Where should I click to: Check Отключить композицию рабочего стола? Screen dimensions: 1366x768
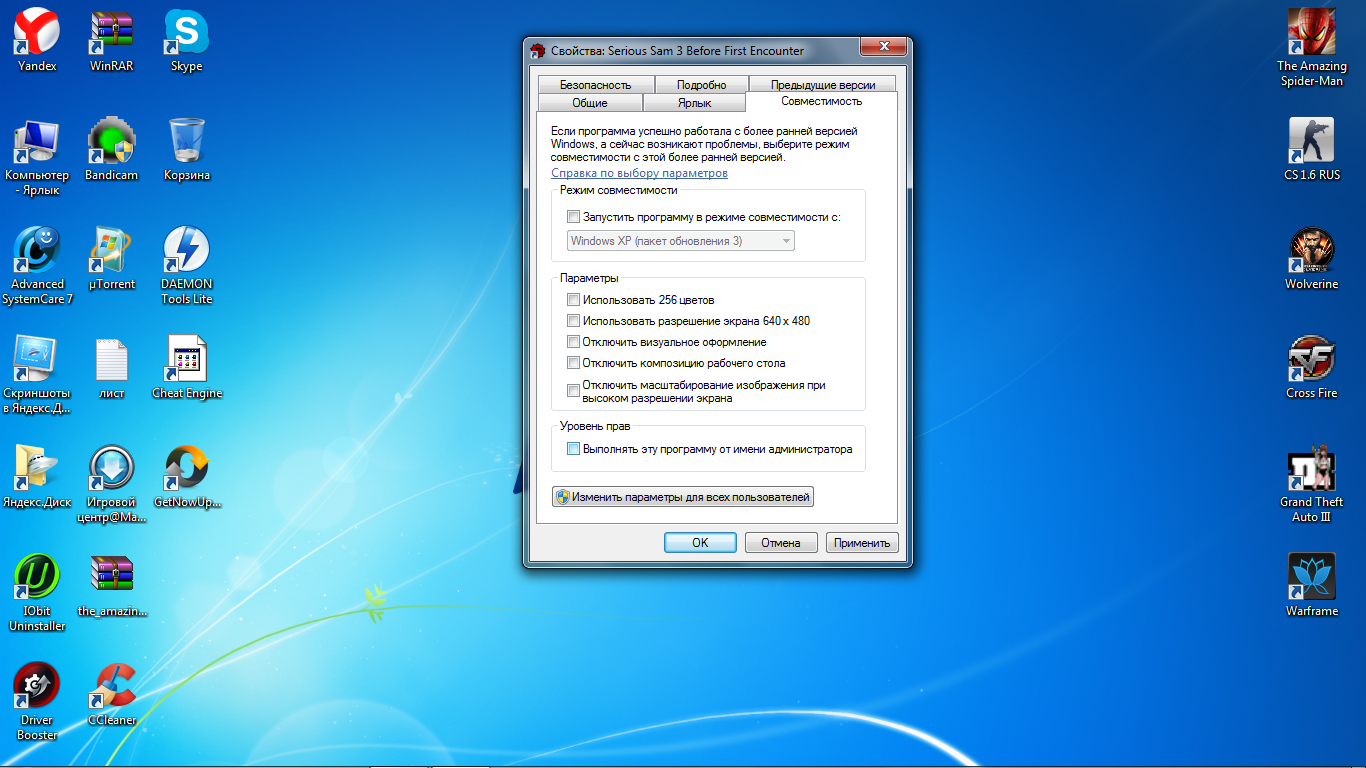pos(573,363)
